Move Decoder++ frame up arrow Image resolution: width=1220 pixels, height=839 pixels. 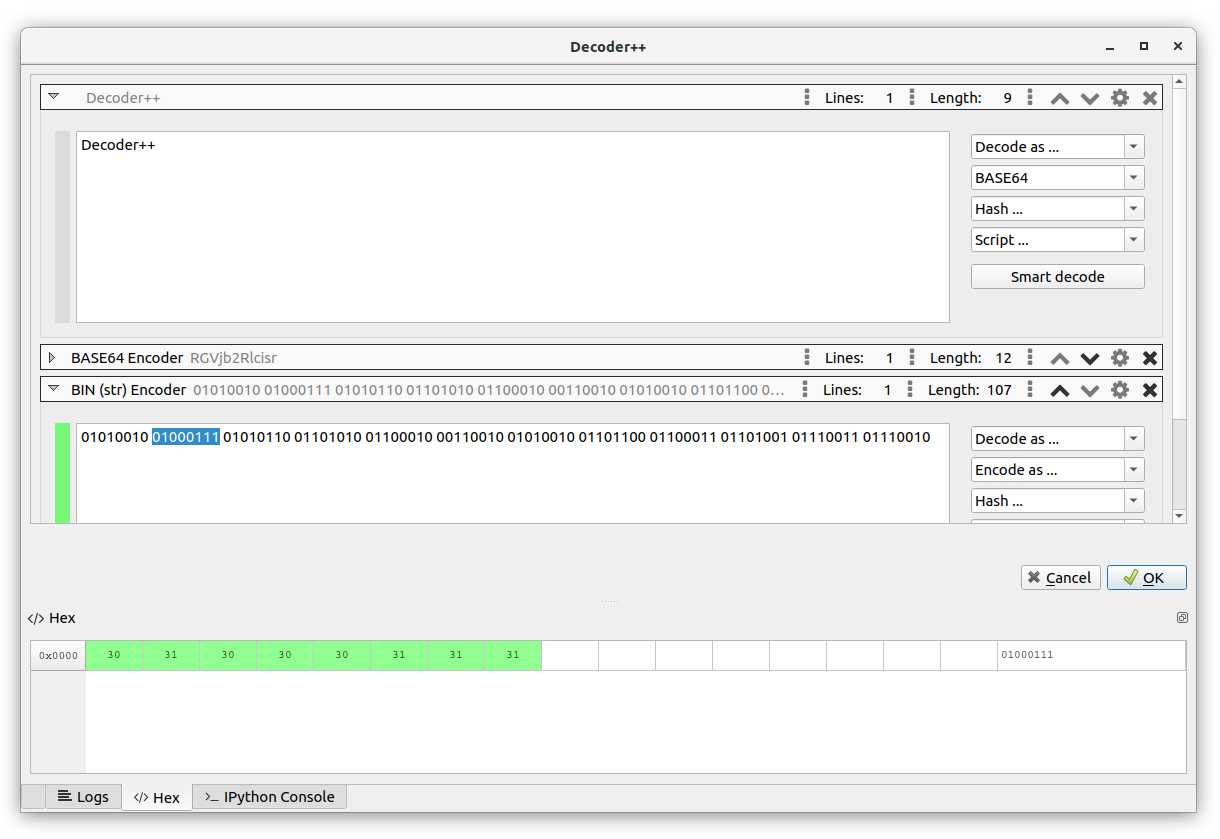[1060, 98]
